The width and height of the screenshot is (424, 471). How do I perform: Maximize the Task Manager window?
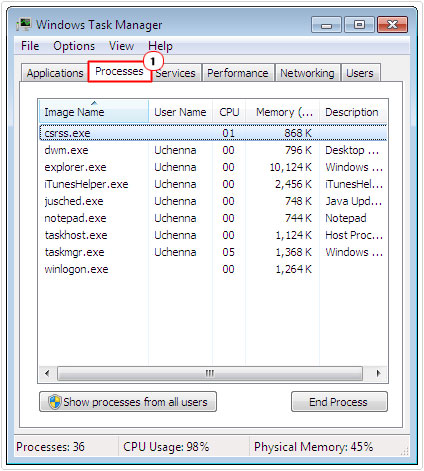[359, 25]
